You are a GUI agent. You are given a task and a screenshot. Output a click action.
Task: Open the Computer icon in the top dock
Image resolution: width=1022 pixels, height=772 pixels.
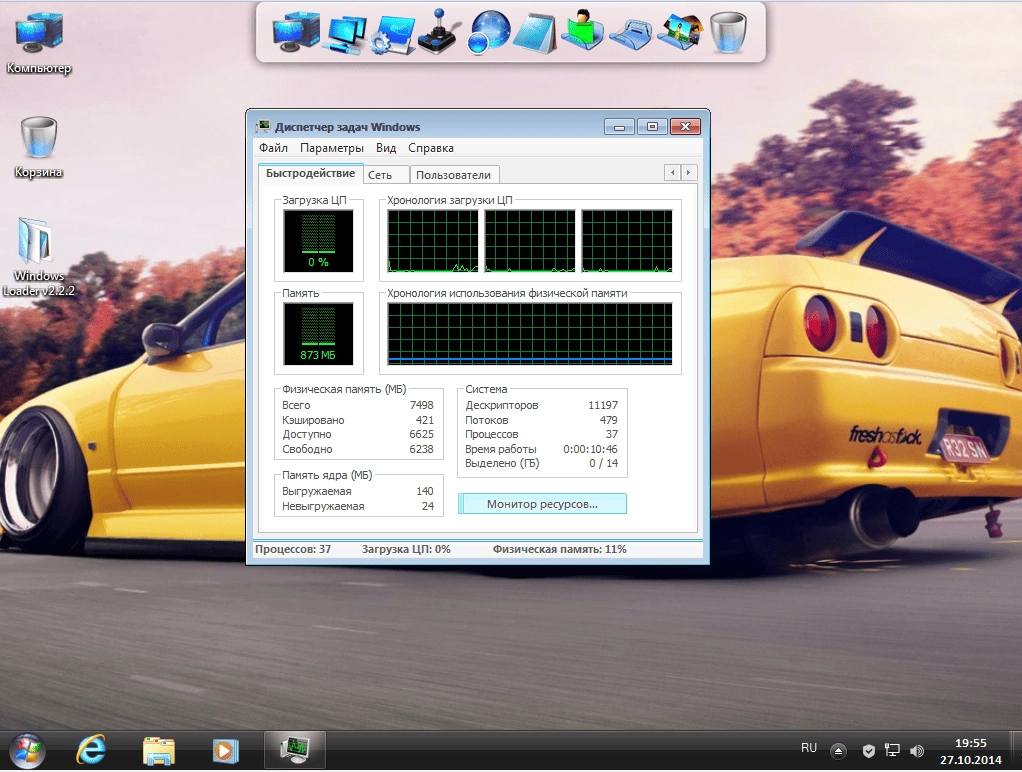pyautogui.click(x=297, y=32)
